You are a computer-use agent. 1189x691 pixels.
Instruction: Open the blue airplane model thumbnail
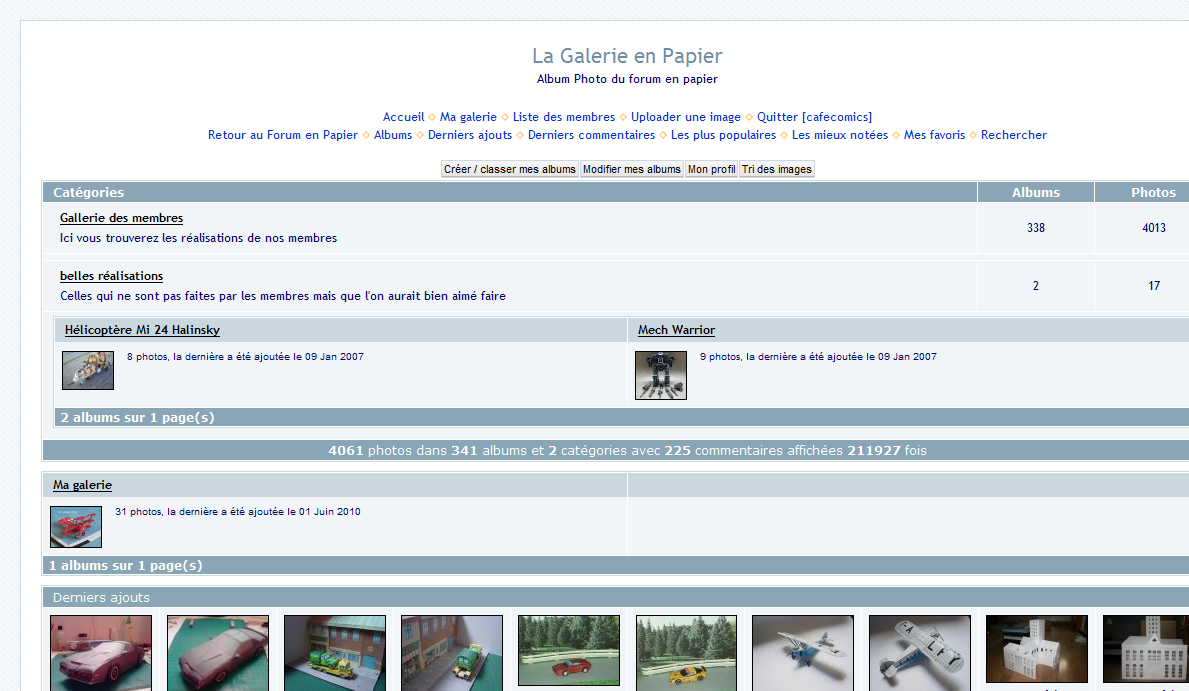point(802,652)
